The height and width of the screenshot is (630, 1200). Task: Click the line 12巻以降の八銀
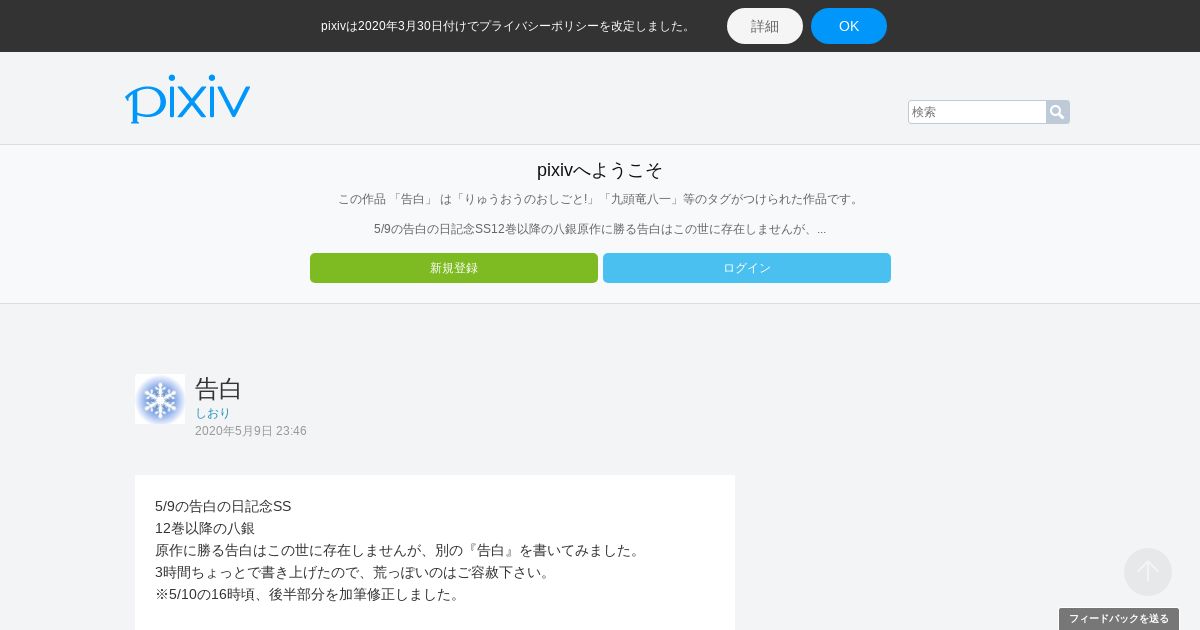205,528
